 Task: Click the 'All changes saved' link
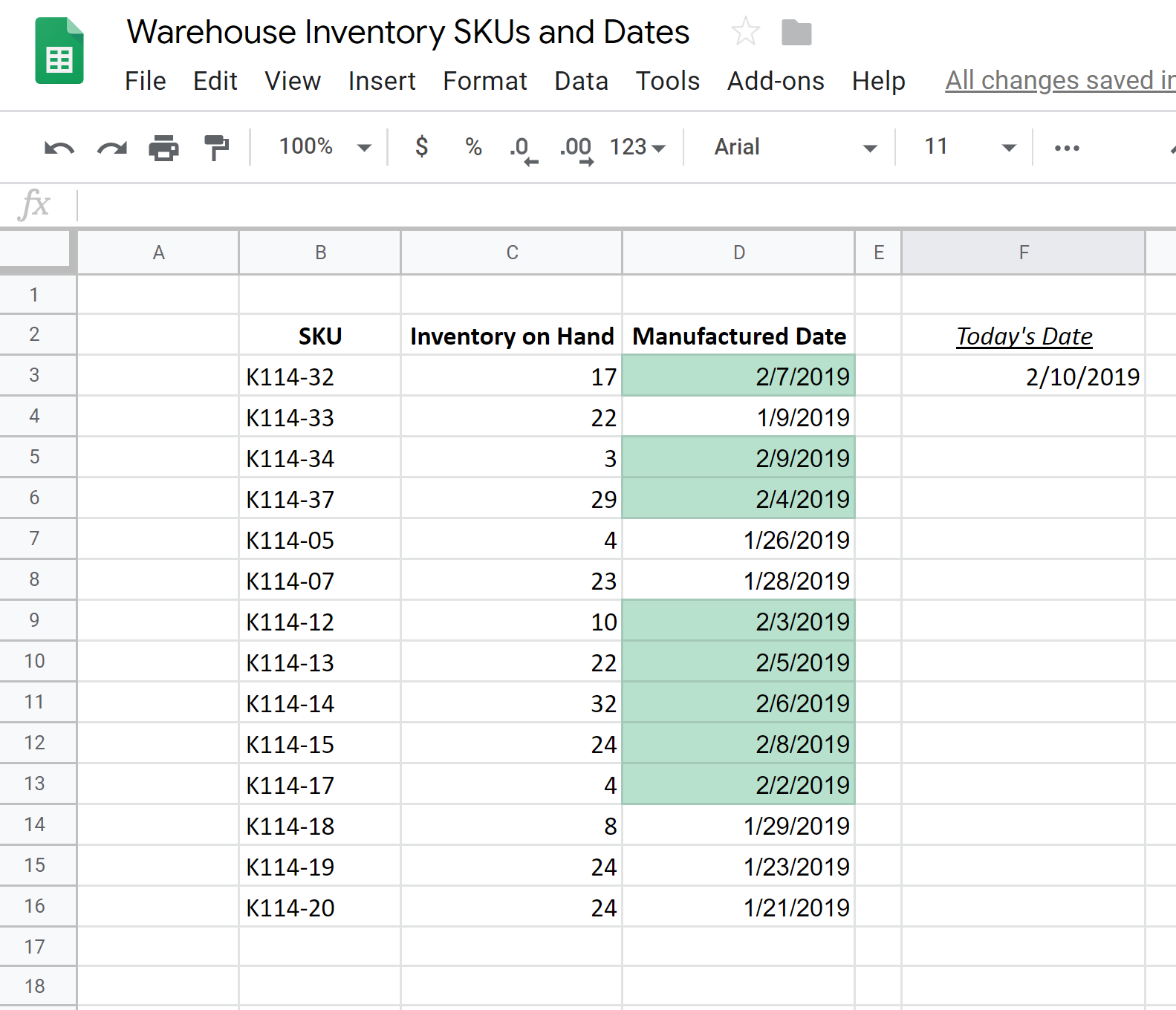[1060, 80]
